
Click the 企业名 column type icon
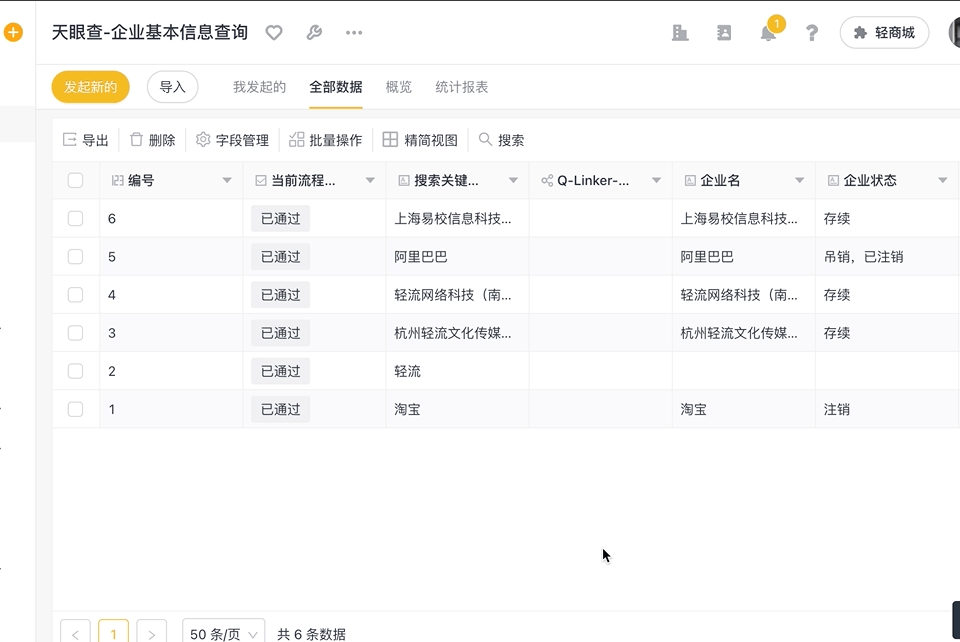pos(690,181)
